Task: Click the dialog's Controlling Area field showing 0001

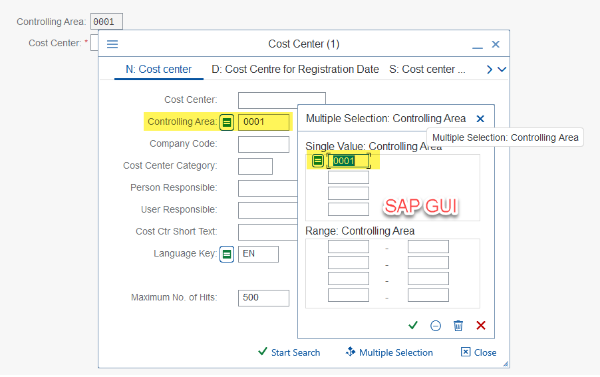Action: click(264, 122)
